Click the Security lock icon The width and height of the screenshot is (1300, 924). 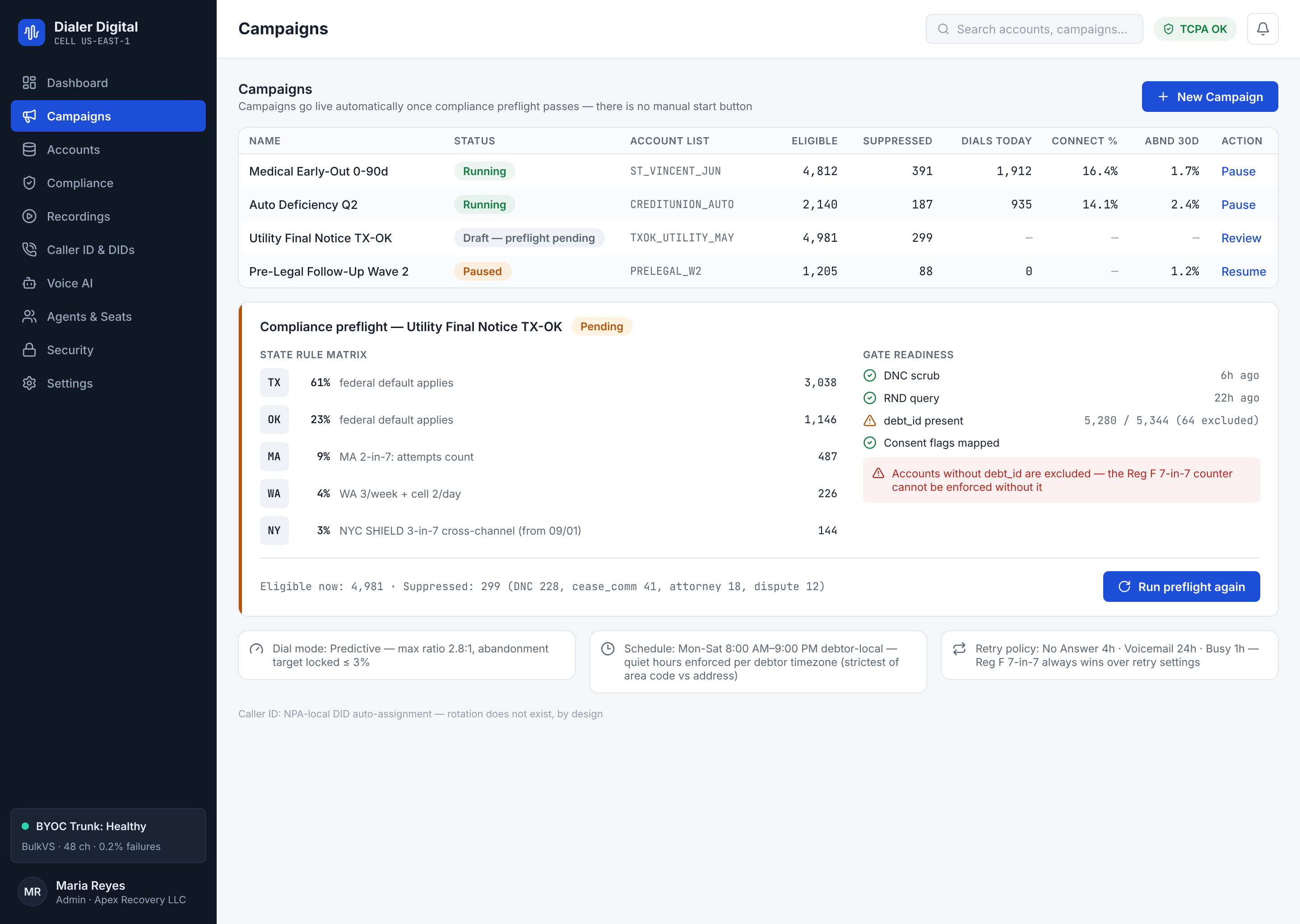click(x=29, y=350)
